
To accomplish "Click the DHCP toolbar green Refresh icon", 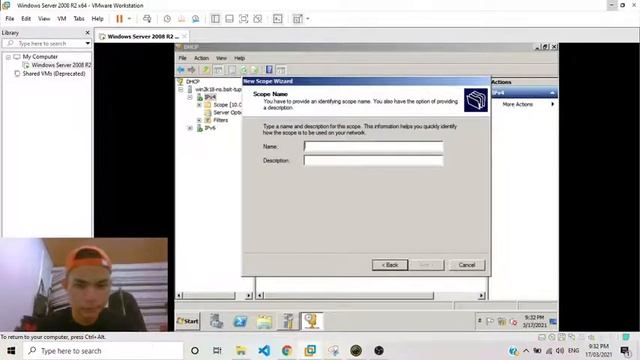I will coord(244,70).
